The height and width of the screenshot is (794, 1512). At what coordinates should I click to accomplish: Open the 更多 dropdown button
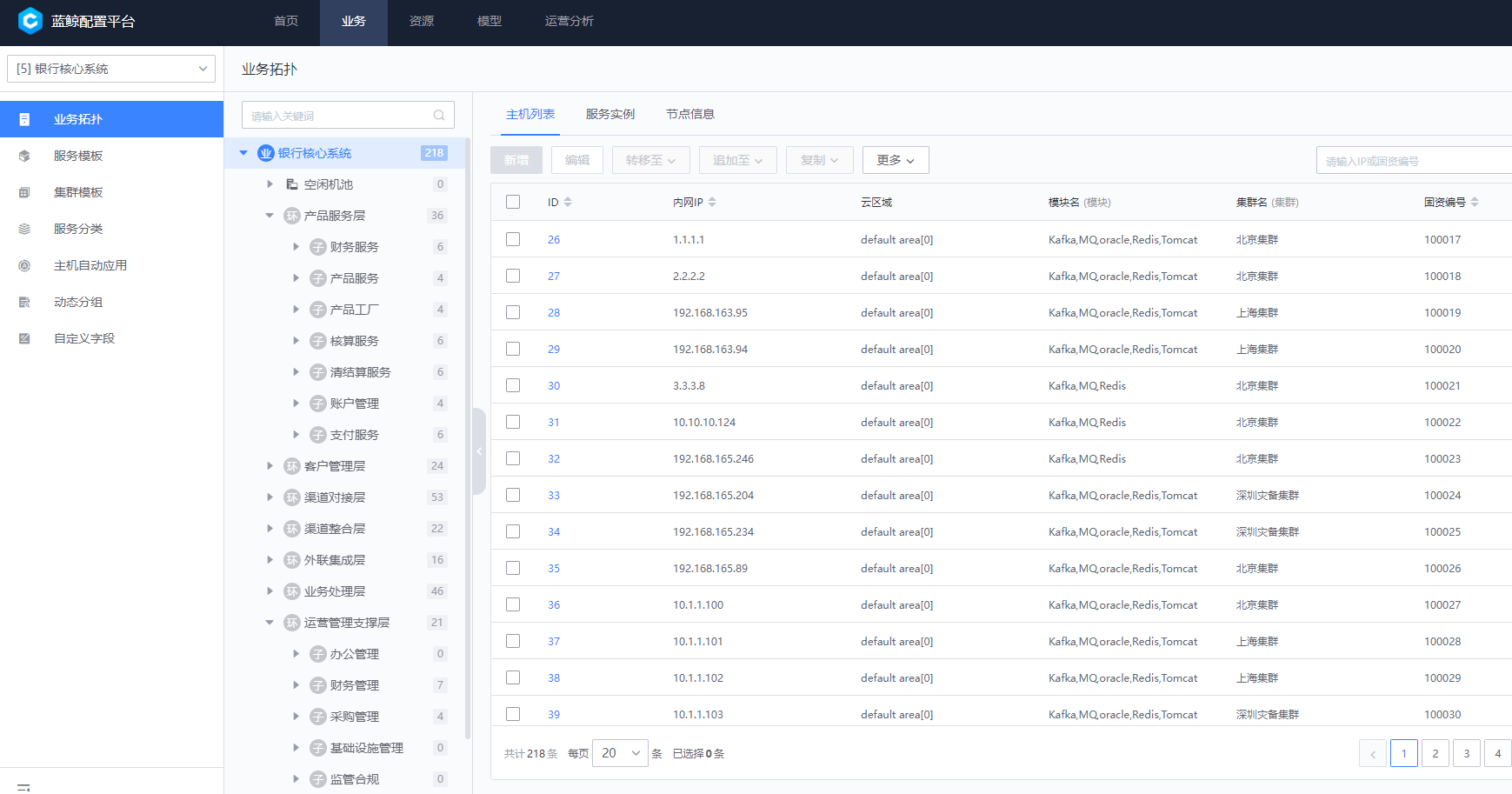tap(895, 160)
